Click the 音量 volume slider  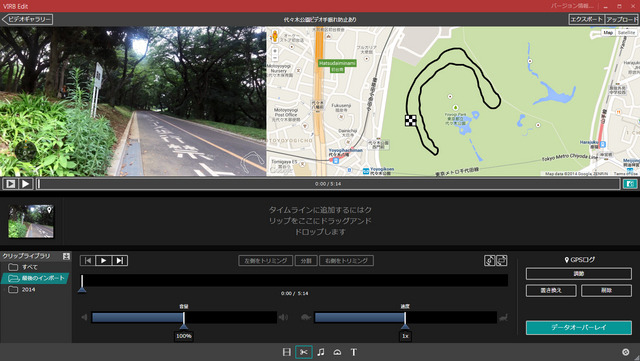tap(184, 317)
